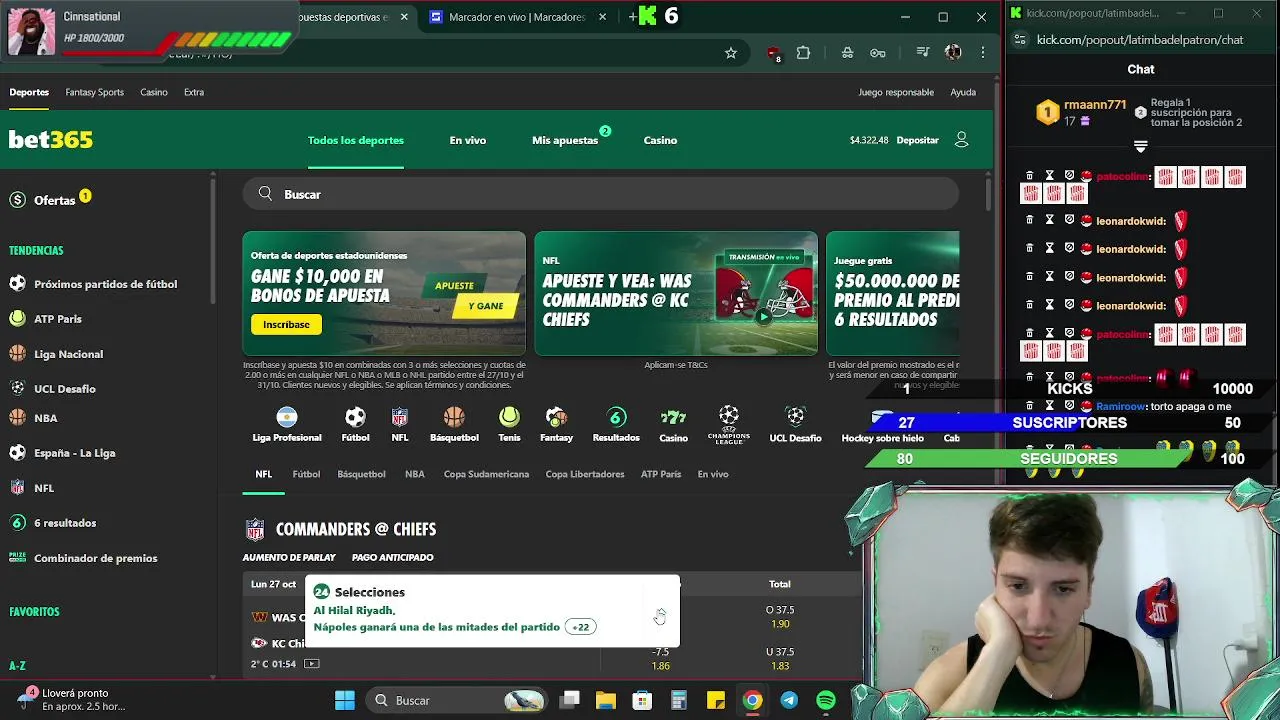1280x720 pixels.
Task: Open the media control icon in Chrome toolbar
Action: pyautogui.click(x=923, y=53)
